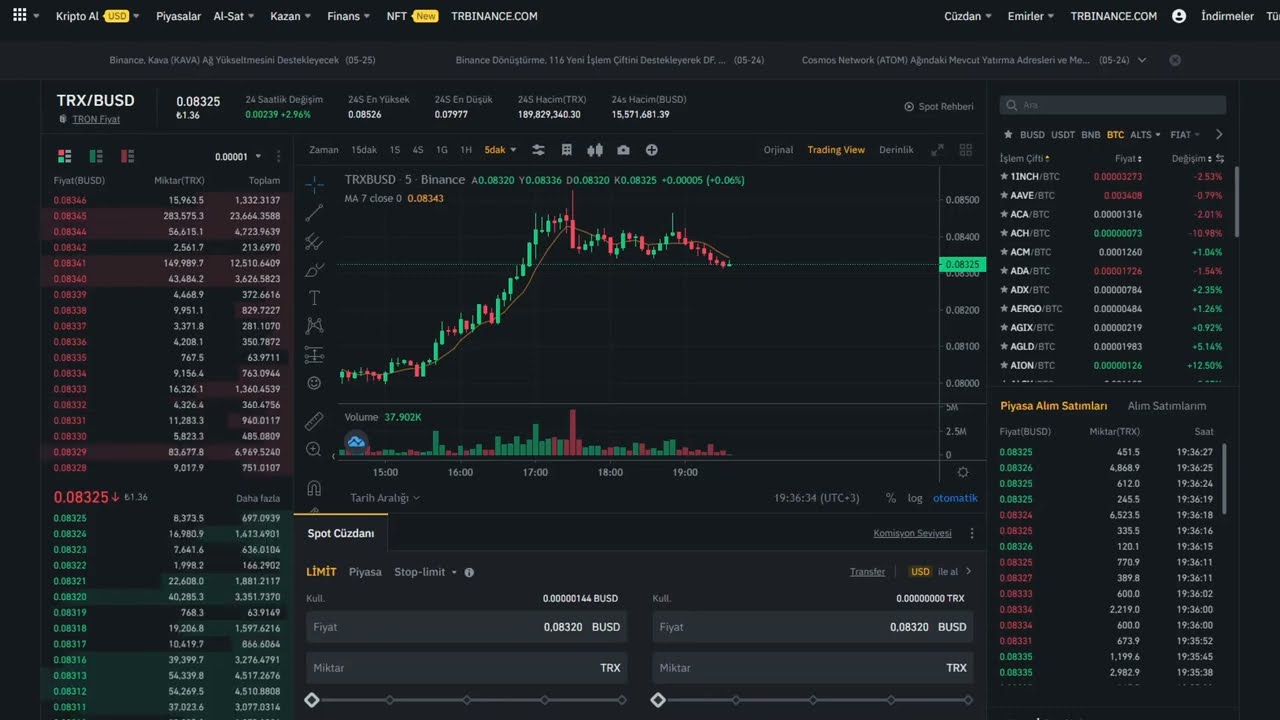Select the brush drawing tool
Image resolution: width=1280 pixels, height=720 pixels.
pyautogui.click(x=314, y=269)
